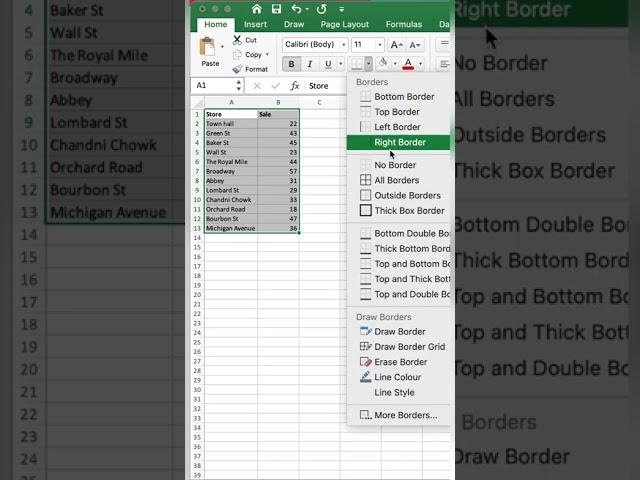
Task: Select Bottom Double Border option
Action: [398, 233]
